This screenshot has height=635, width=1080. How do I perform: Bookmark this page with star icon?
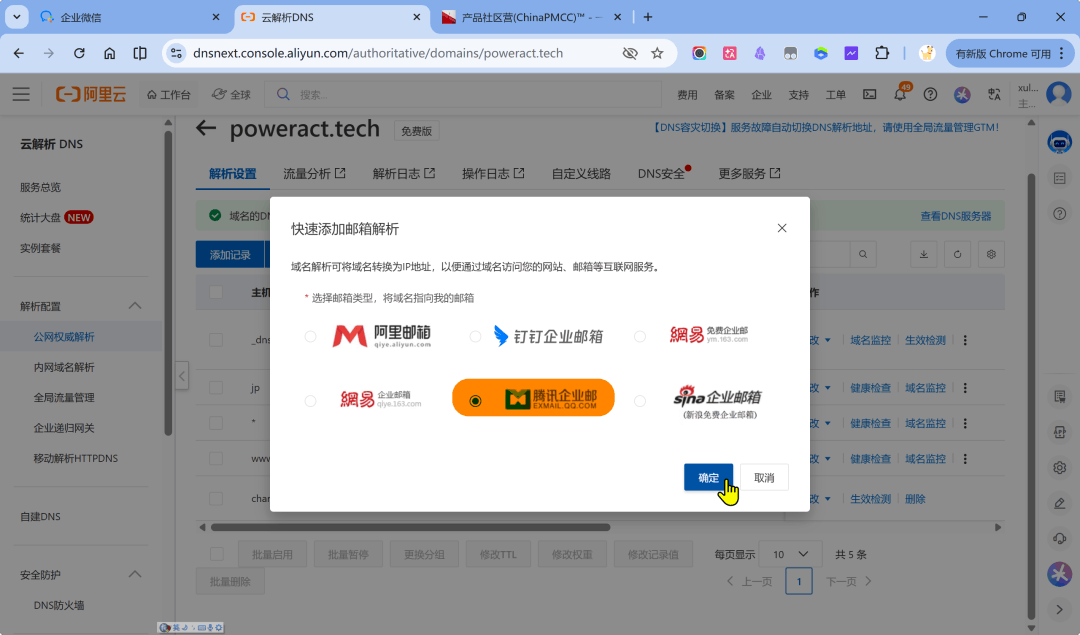point(657,53)
